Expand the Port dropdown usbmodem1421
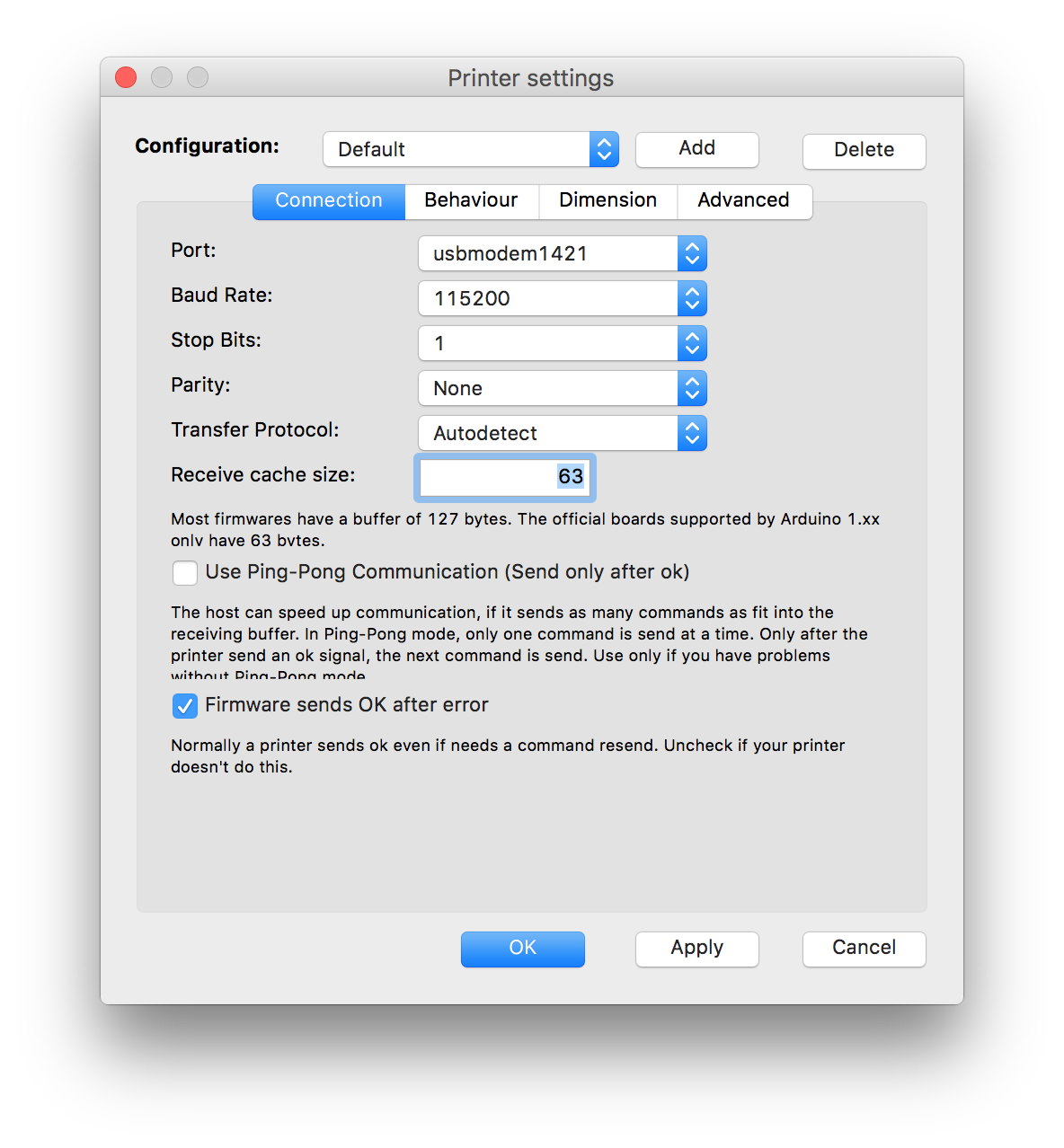The width and height of the screenshot is (1064, 1148). pyautogui.click(x=562, y=253)
